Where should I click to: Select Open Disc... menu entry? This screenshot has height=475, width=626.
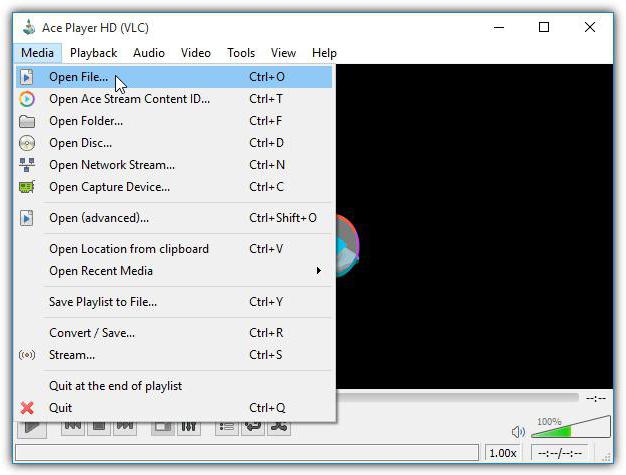point(174,142)
